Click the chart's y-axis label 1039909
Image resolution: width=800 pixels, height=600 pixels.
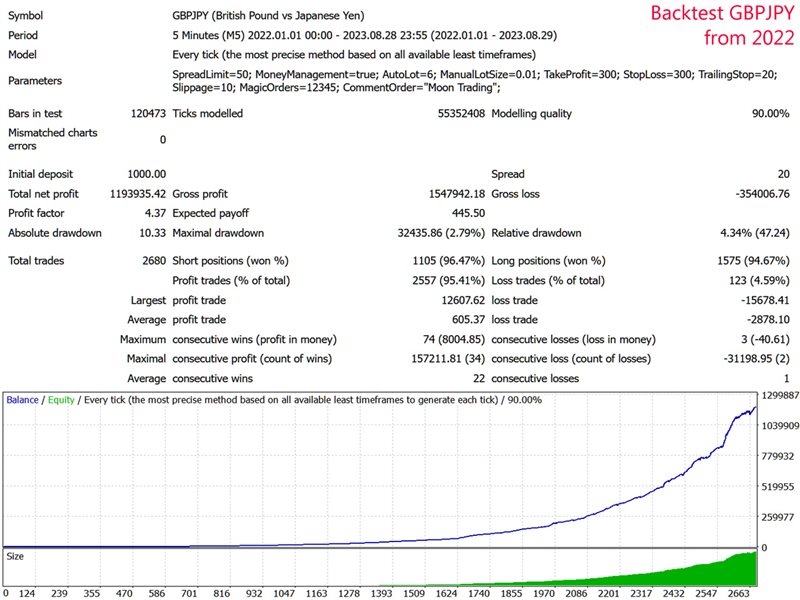click(x=780, y=426)
